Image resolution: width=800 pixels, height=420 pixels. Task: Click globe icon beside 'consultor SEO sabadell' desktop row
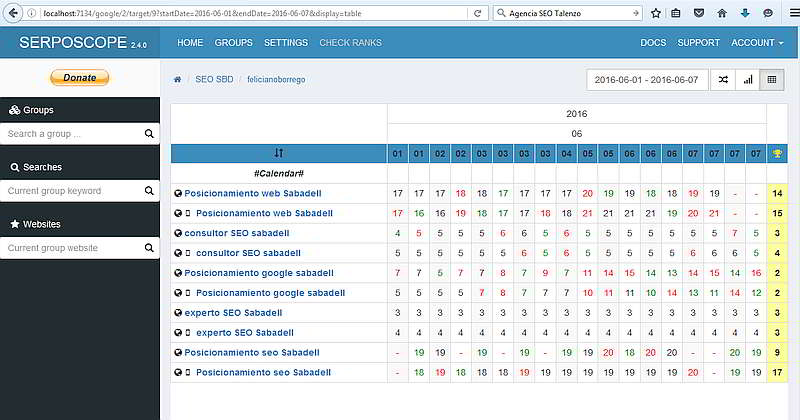(178, 233)
